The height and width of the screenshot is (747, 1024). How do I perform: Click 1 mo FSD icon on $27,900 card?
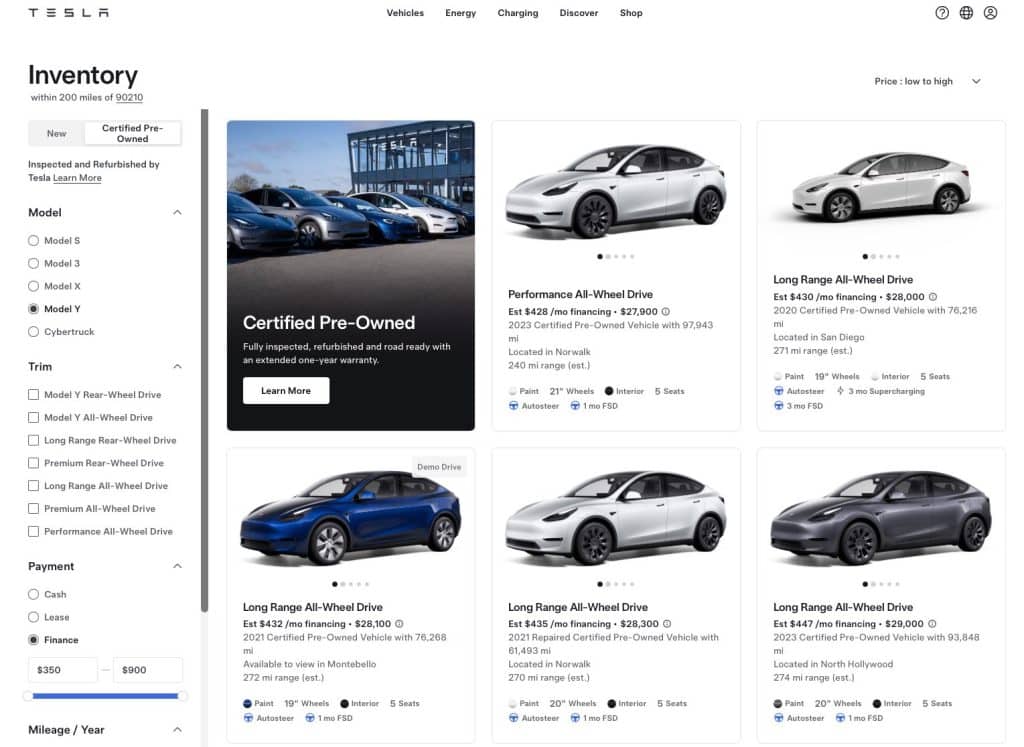pos(575,405)
